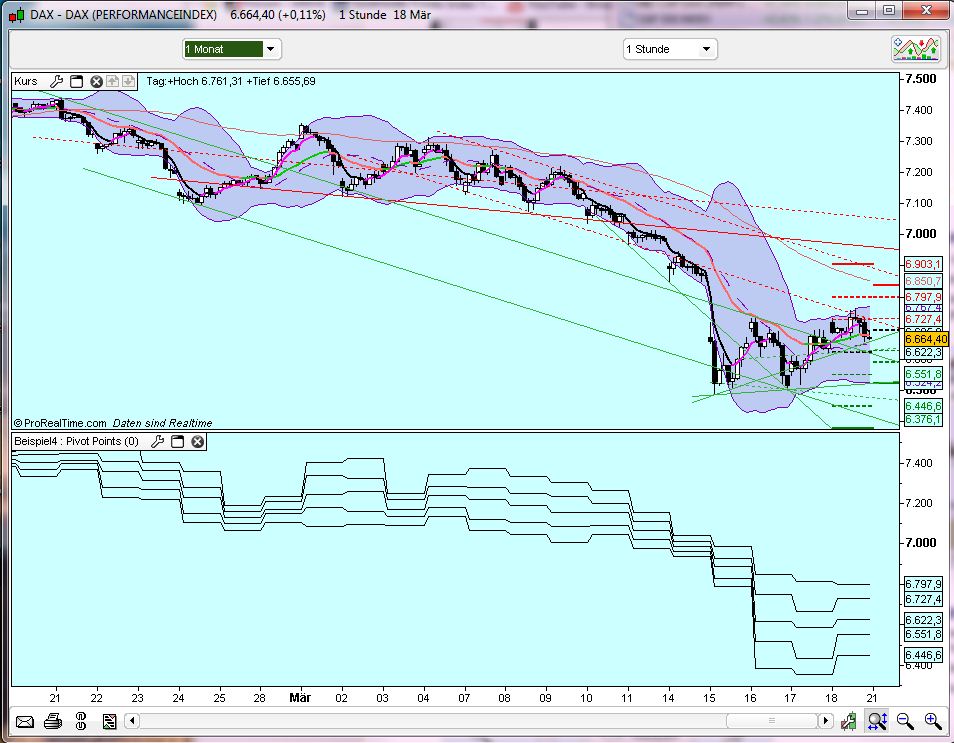This screenshot has height=743, width=954.
Task: Click the chain link icon
Action: coord(81,722)
